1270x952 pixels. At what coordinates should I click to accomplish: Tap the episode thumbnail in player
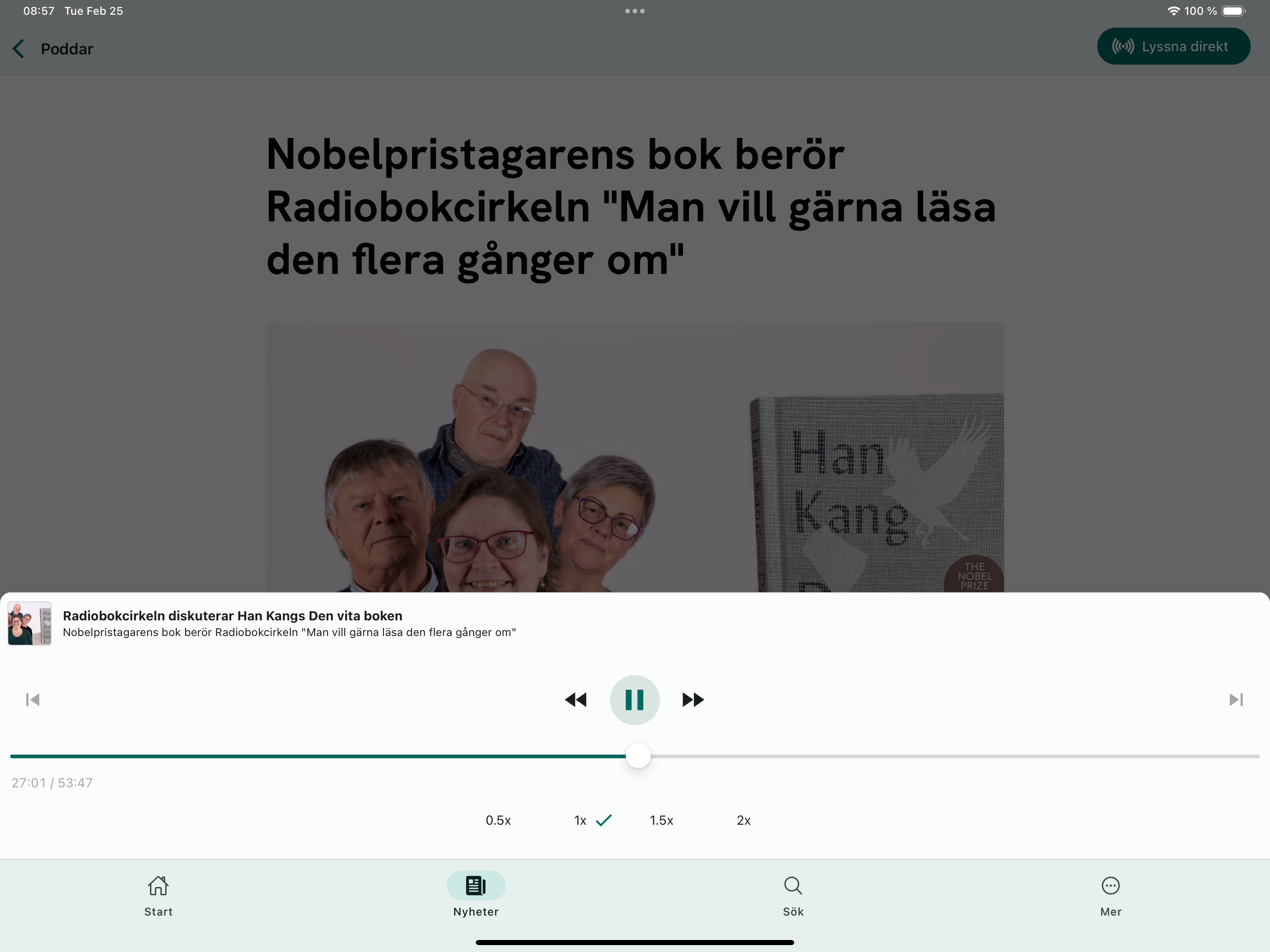pyautogui.click(x=30, y=624)
